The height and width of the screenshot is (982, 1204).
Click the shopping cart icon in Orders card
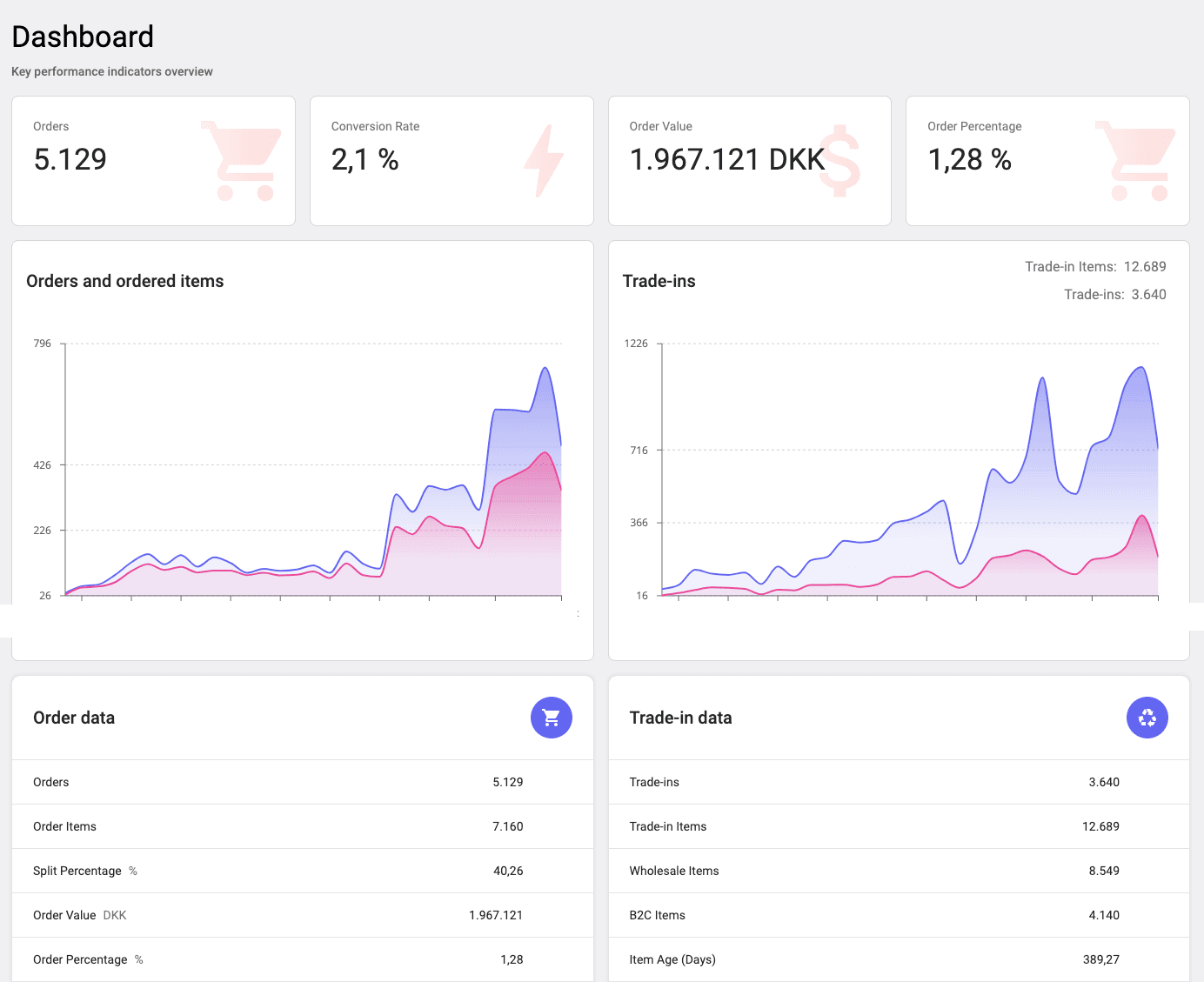[x=241, y=161]
